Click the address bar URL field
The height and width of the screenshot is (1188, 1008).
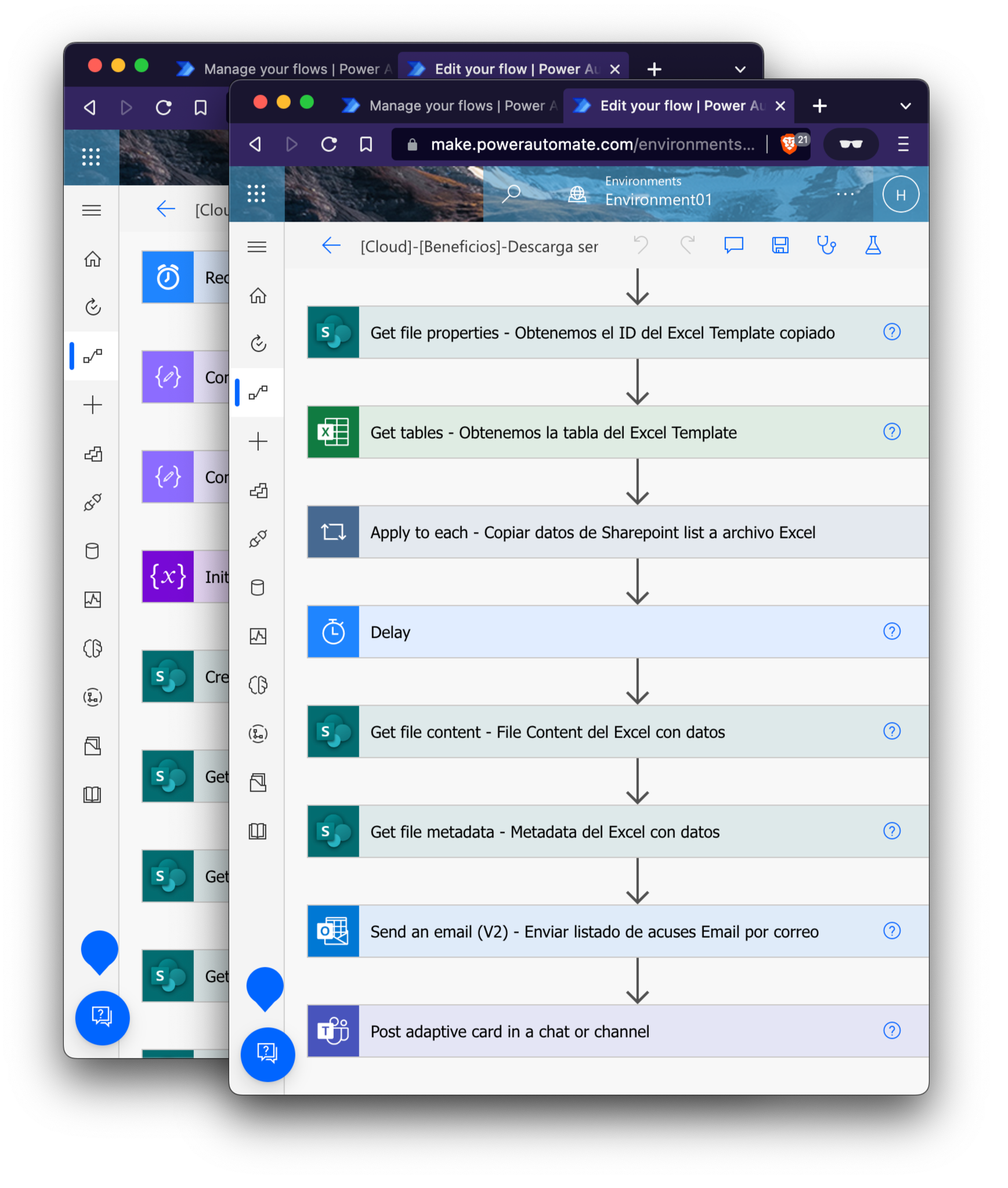[592, 144]
